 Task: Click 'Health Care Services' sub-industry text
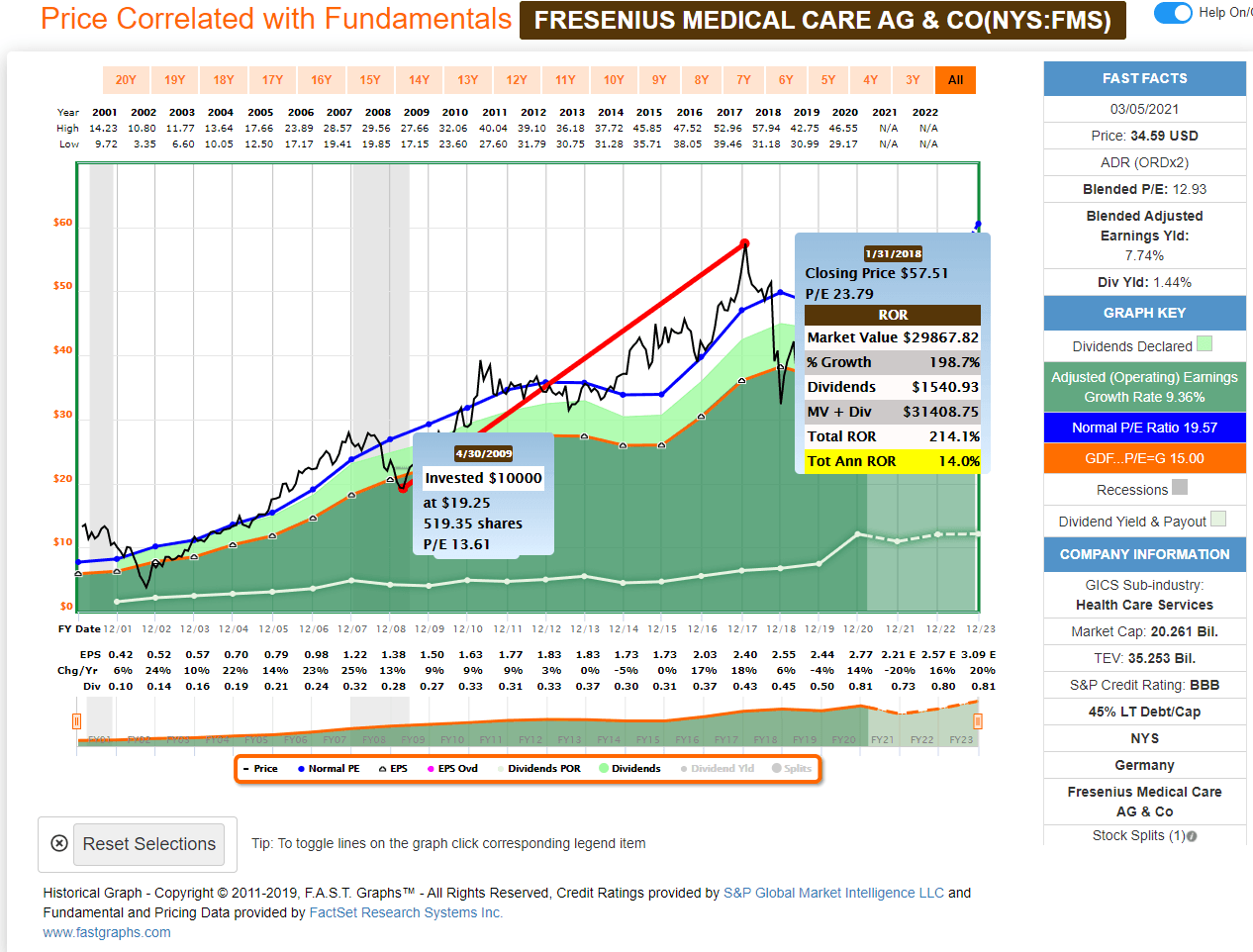[x=1144, y=605]
